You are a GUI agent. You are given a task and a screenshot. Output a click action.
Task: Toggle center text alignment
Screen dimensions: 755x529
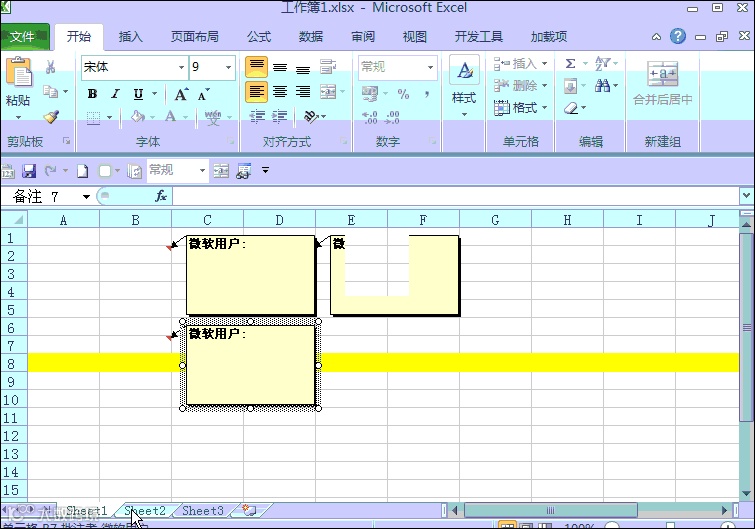click(x=280, y=91)
